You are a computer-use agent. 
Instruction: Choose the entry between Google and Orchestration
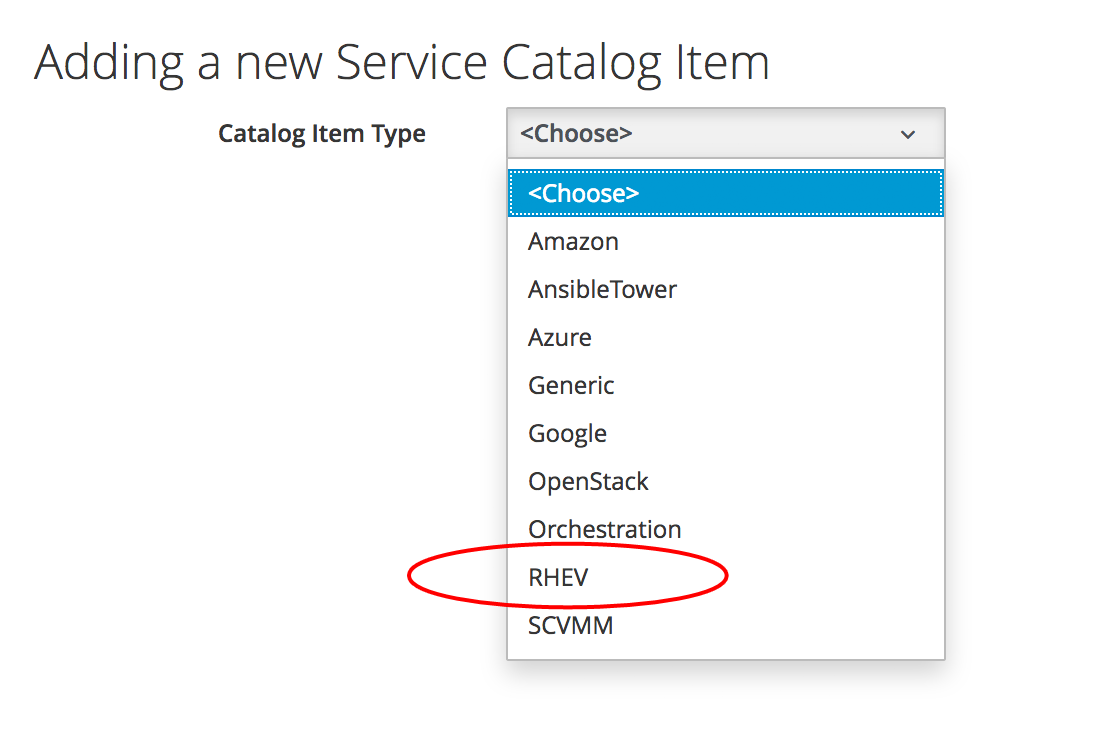coord(588,481)
